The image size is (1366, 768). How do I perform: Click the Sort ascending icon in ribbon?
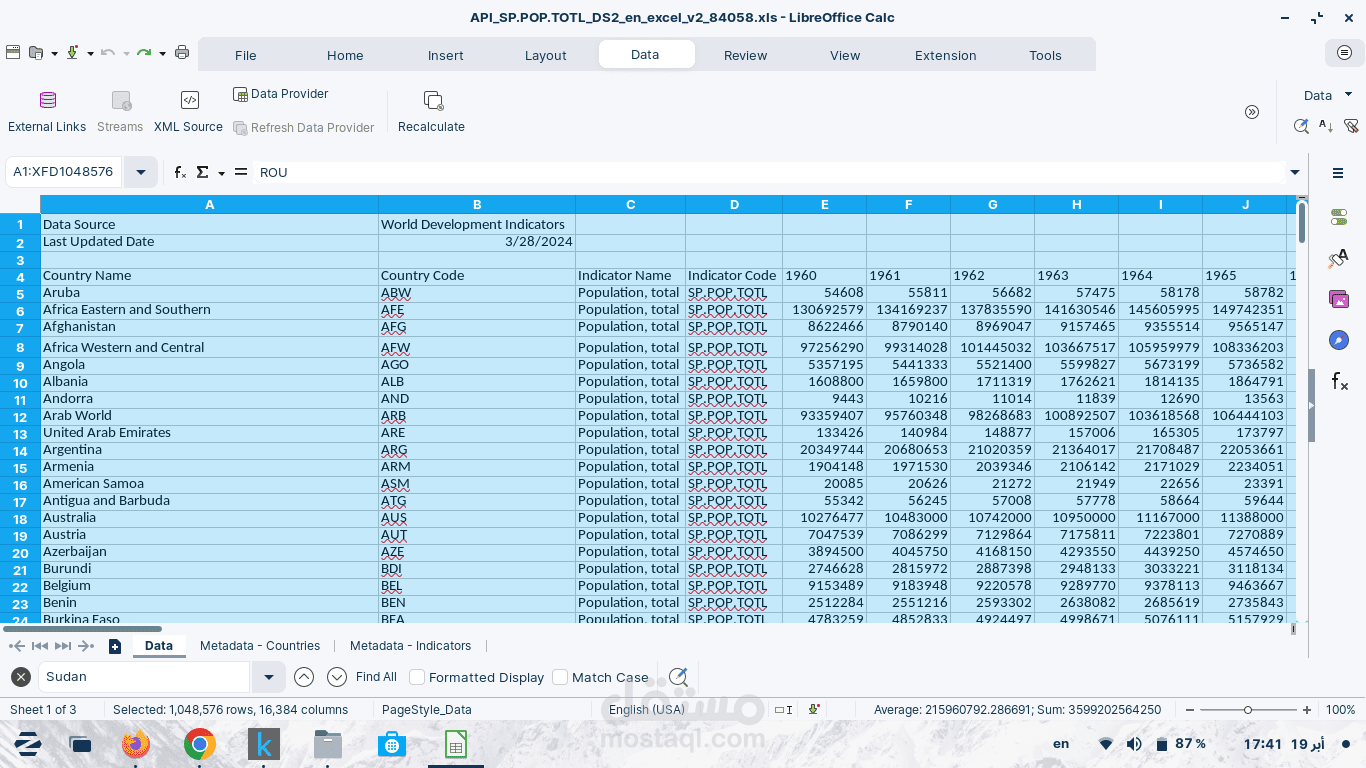(1326, 126)
